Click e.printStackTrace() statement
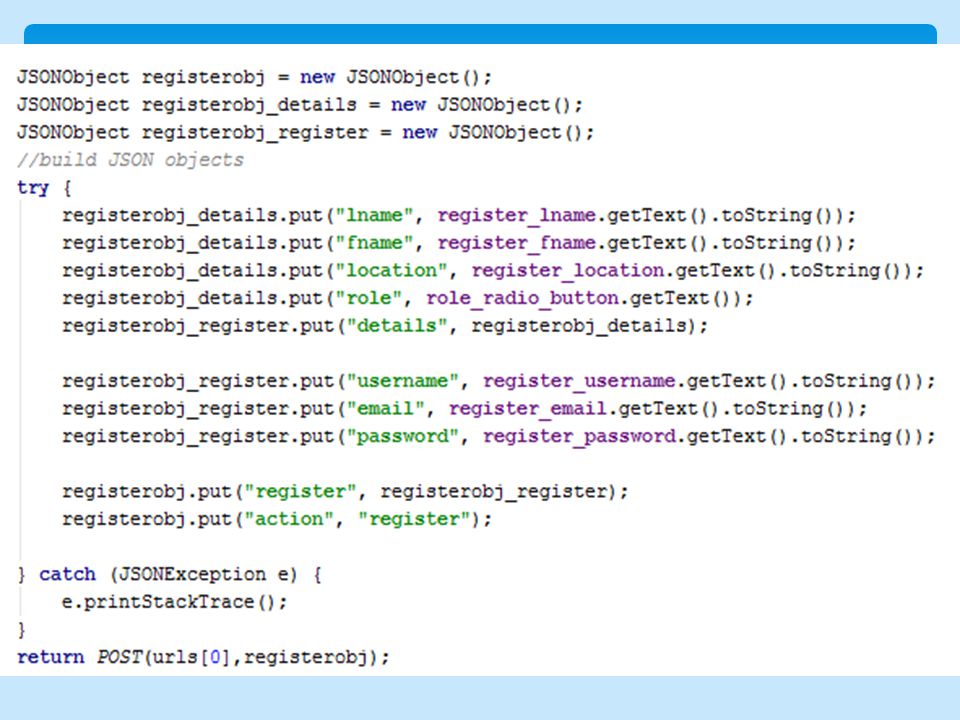Viewport: 960px width, 720px height. point(174,602)
